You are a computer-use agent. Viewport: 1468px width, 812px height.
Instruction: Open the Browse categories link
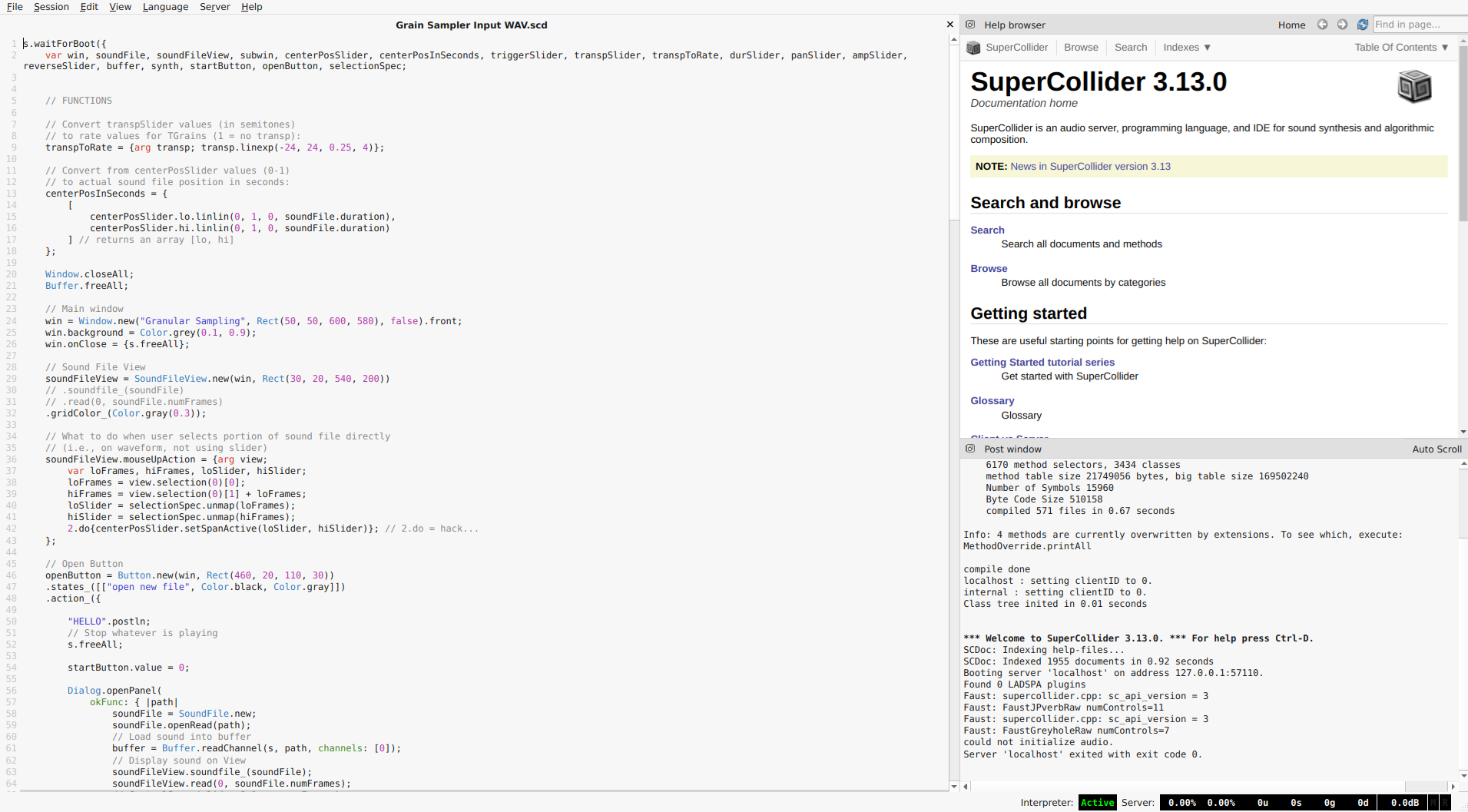[989, 269]
